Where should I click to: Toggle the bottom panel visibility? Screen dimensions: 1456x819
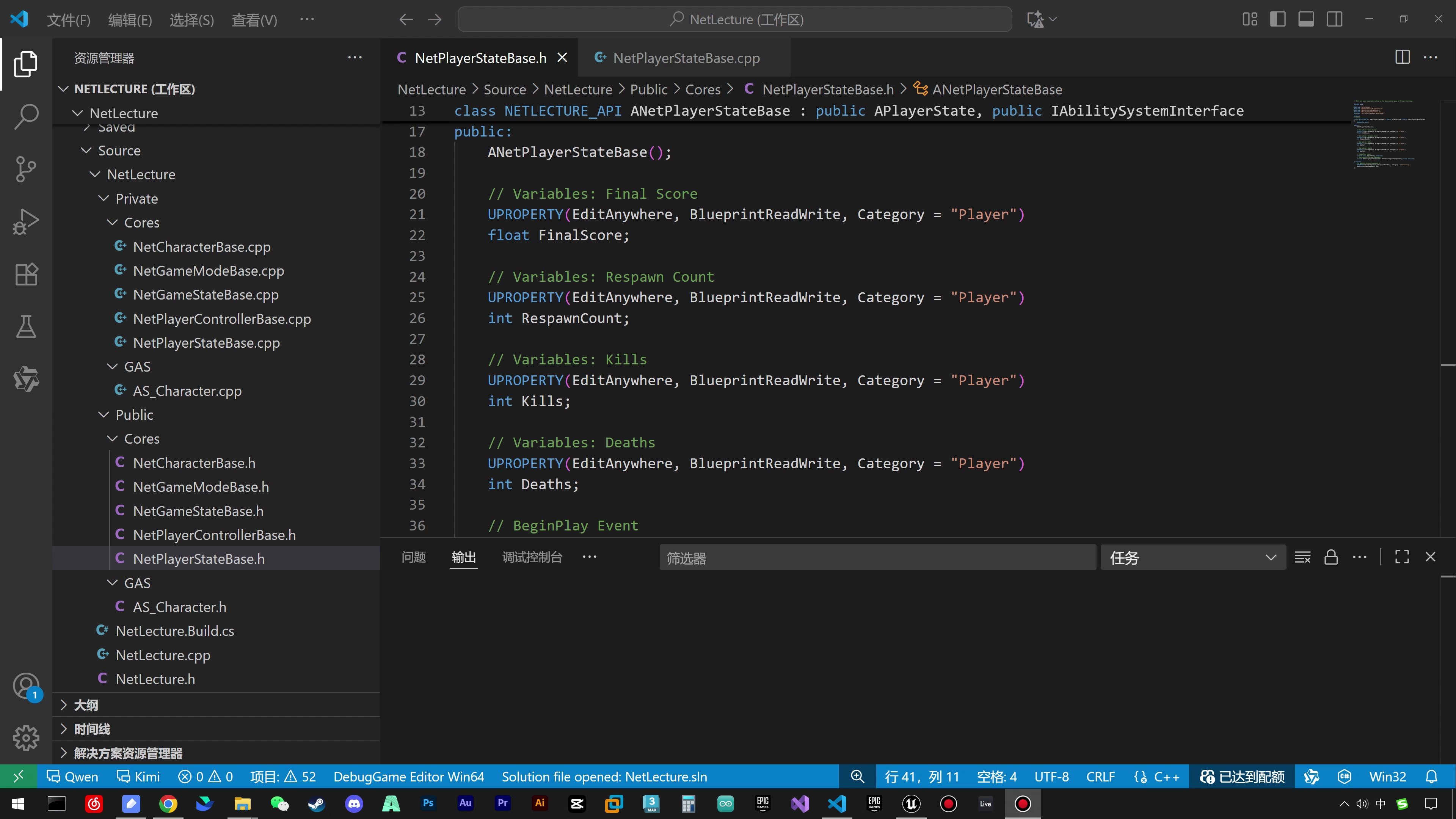1305,20
